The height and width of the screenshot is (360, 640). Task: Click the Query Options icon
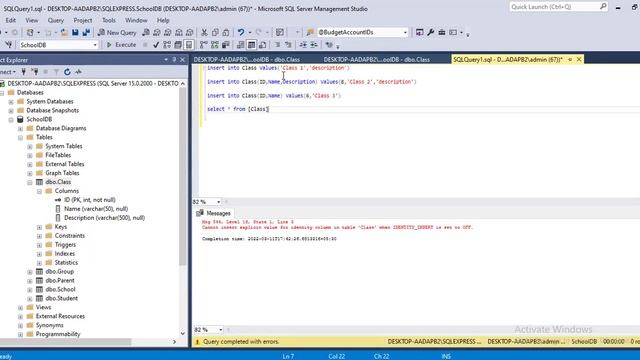[178, 45]
